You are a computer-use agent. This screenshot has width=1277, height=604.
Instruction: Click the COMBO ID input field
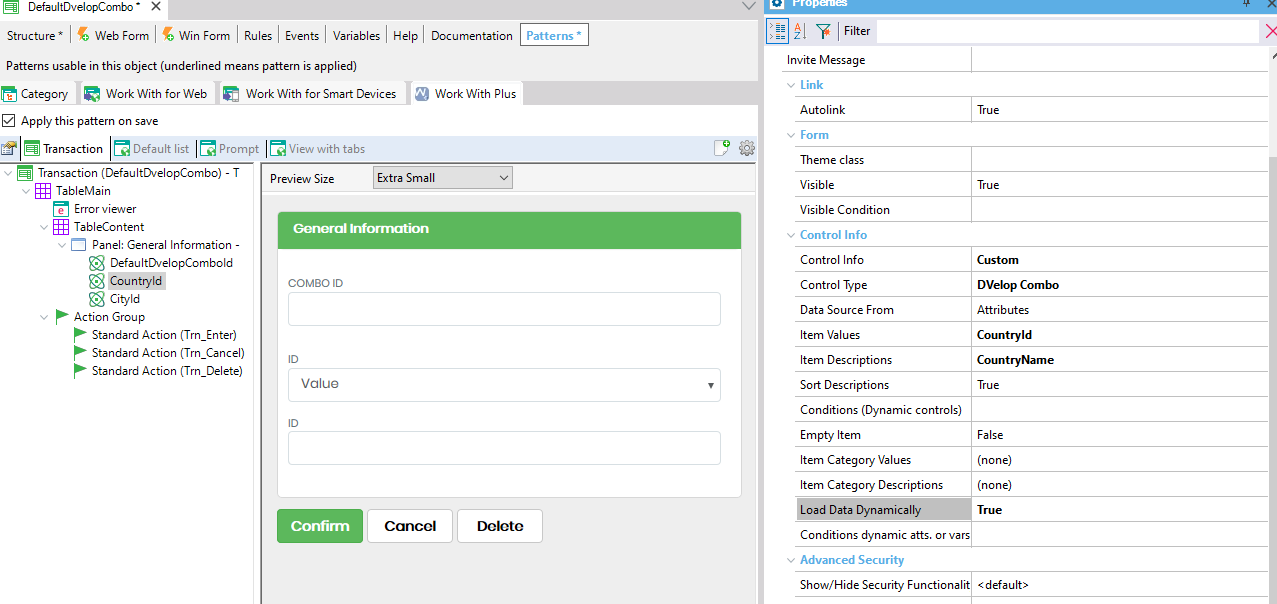504,309
